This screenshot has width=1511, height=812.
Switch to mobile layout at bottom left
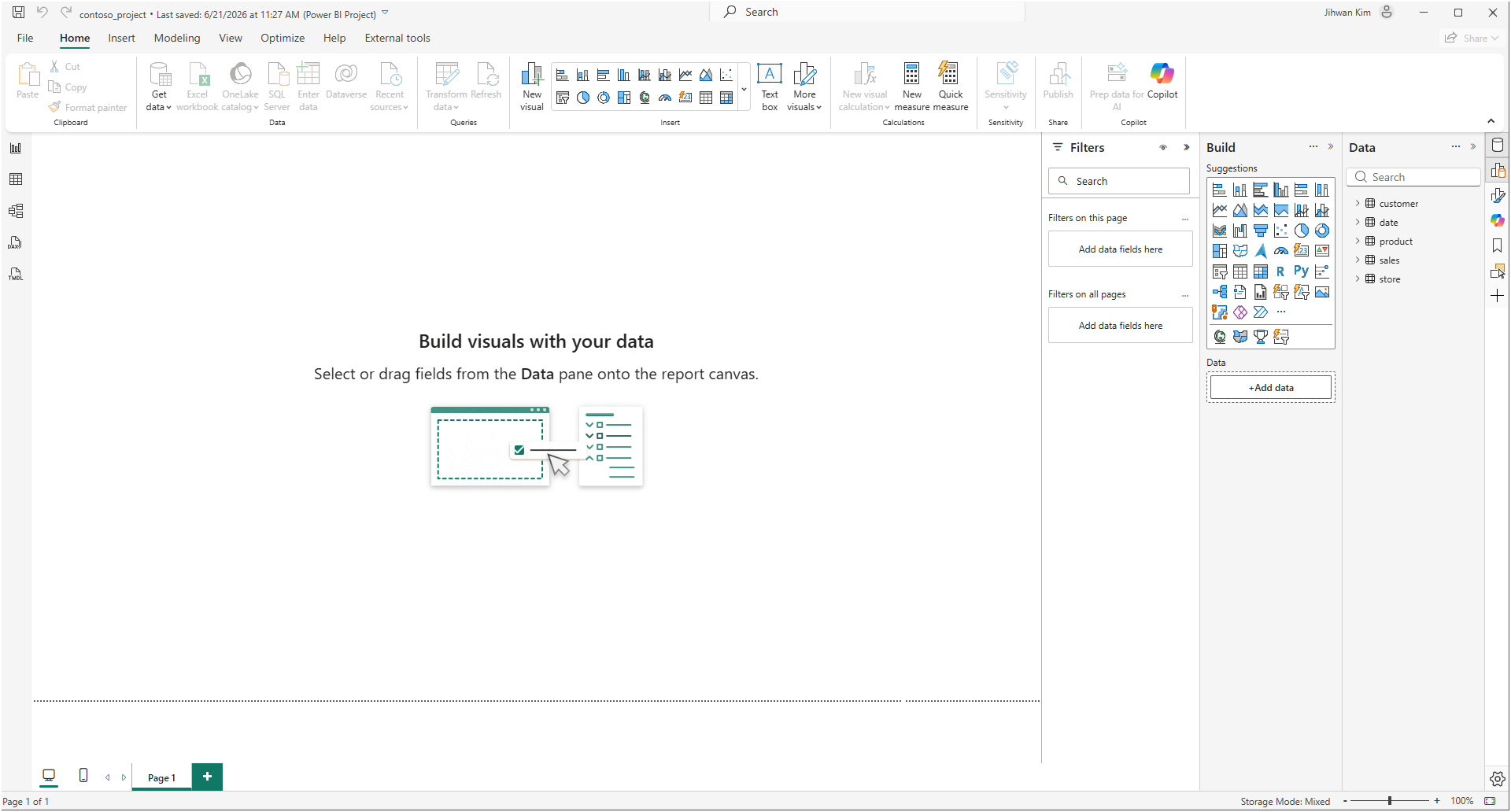[83, 776]
